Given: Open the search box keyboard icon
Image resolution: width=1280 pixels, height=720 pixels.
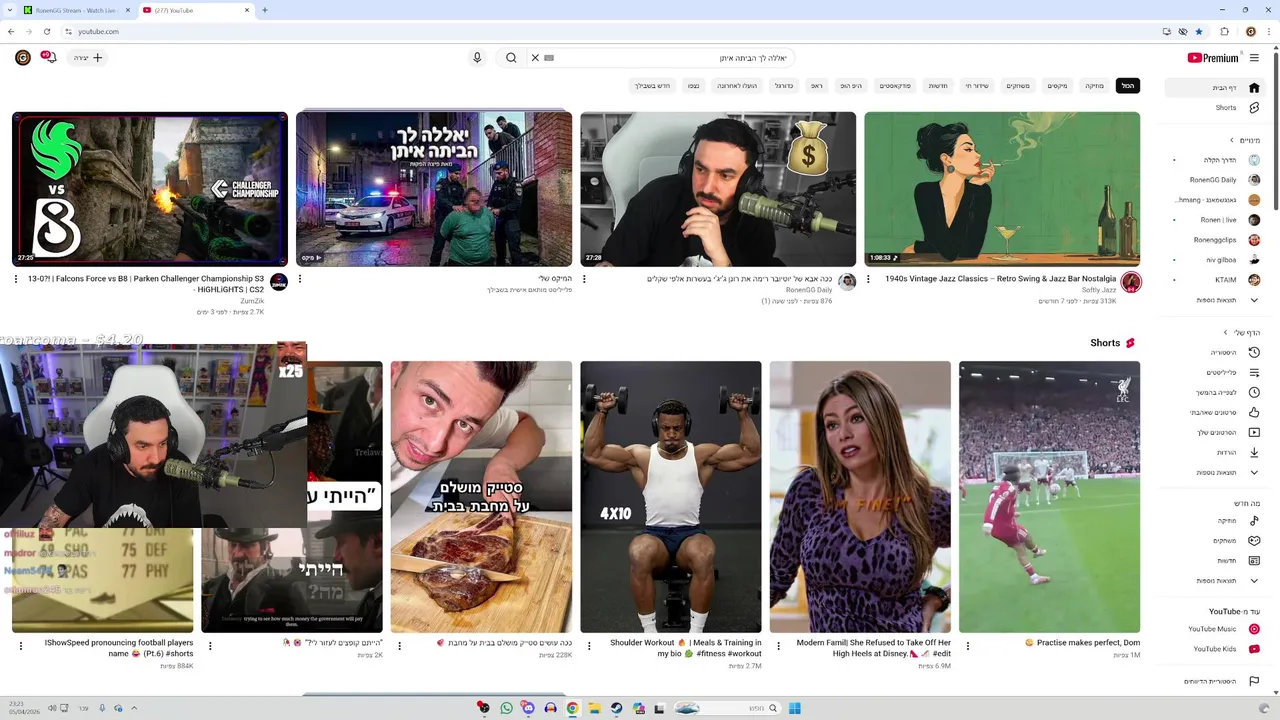Looking at the screenshot, I should click(549, 58).
